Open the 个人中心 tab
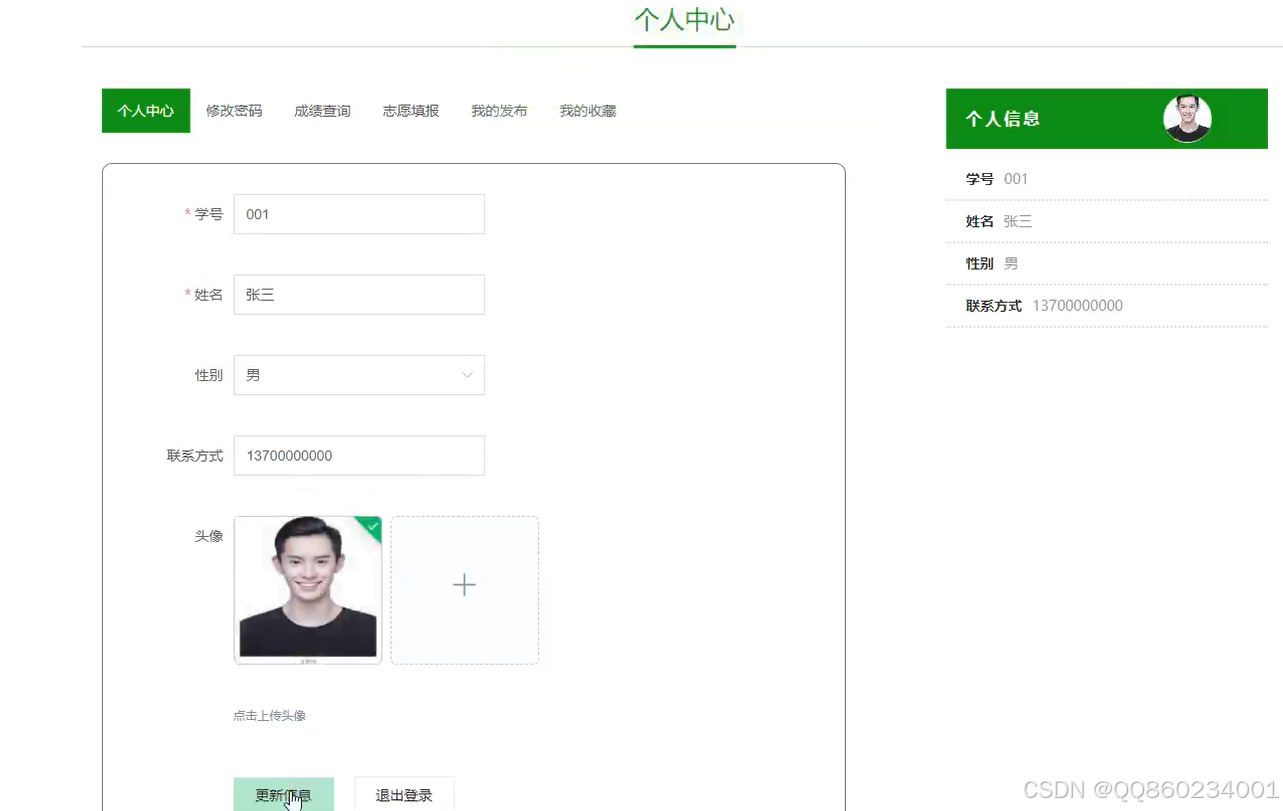 [x=146, y=111]
